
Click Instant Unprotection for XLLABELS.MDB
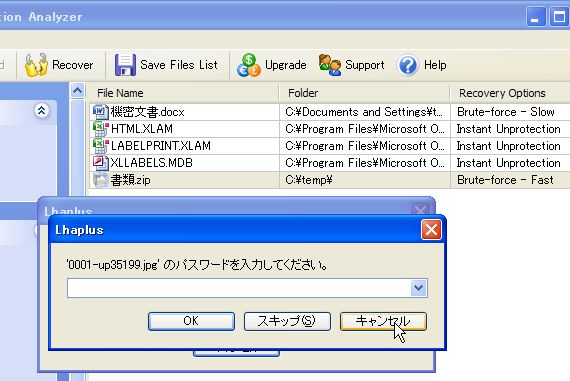[x=510, y=163]
